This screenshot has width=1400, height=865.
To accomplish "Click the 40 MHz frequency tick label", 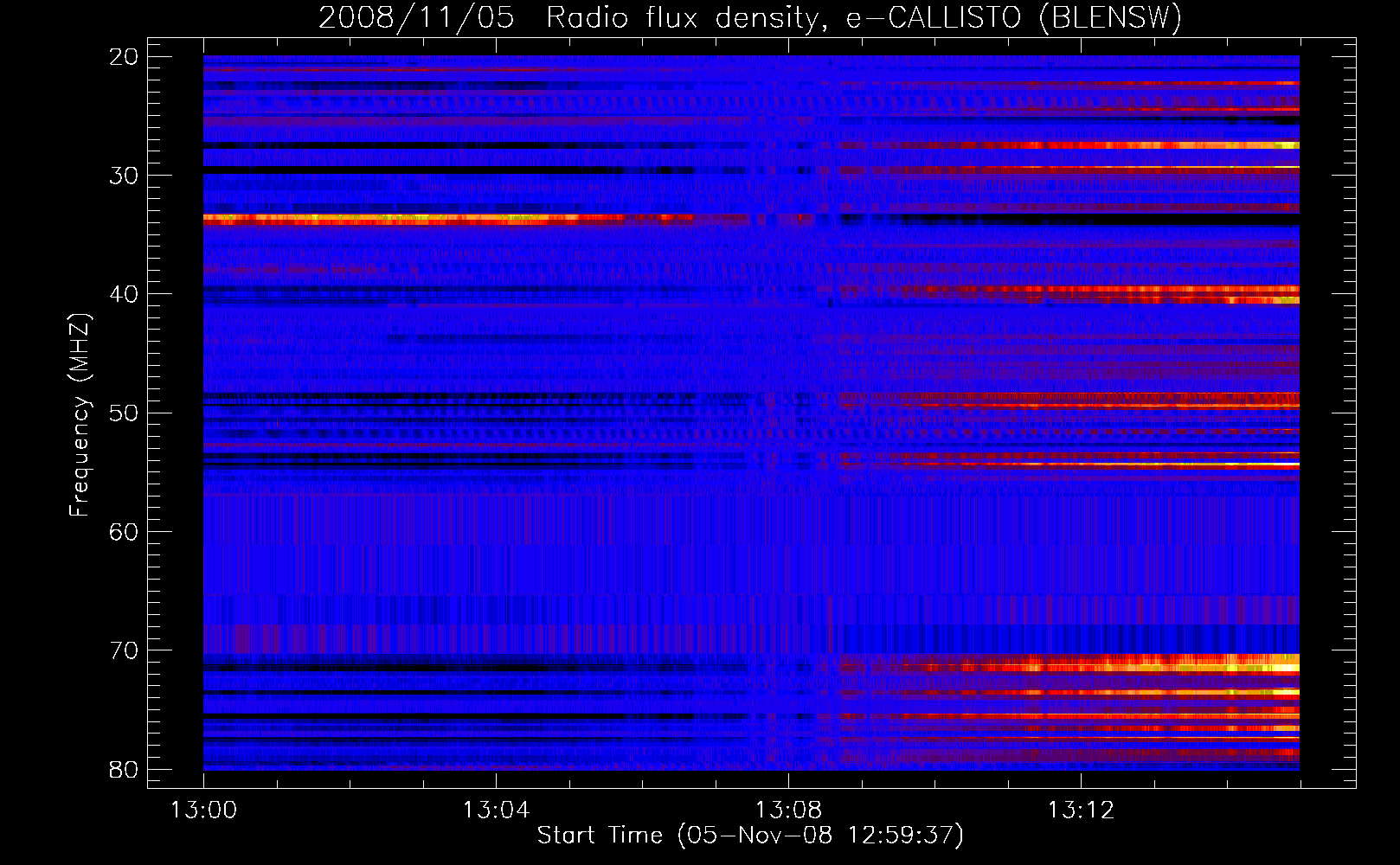I will click(125, 294).
